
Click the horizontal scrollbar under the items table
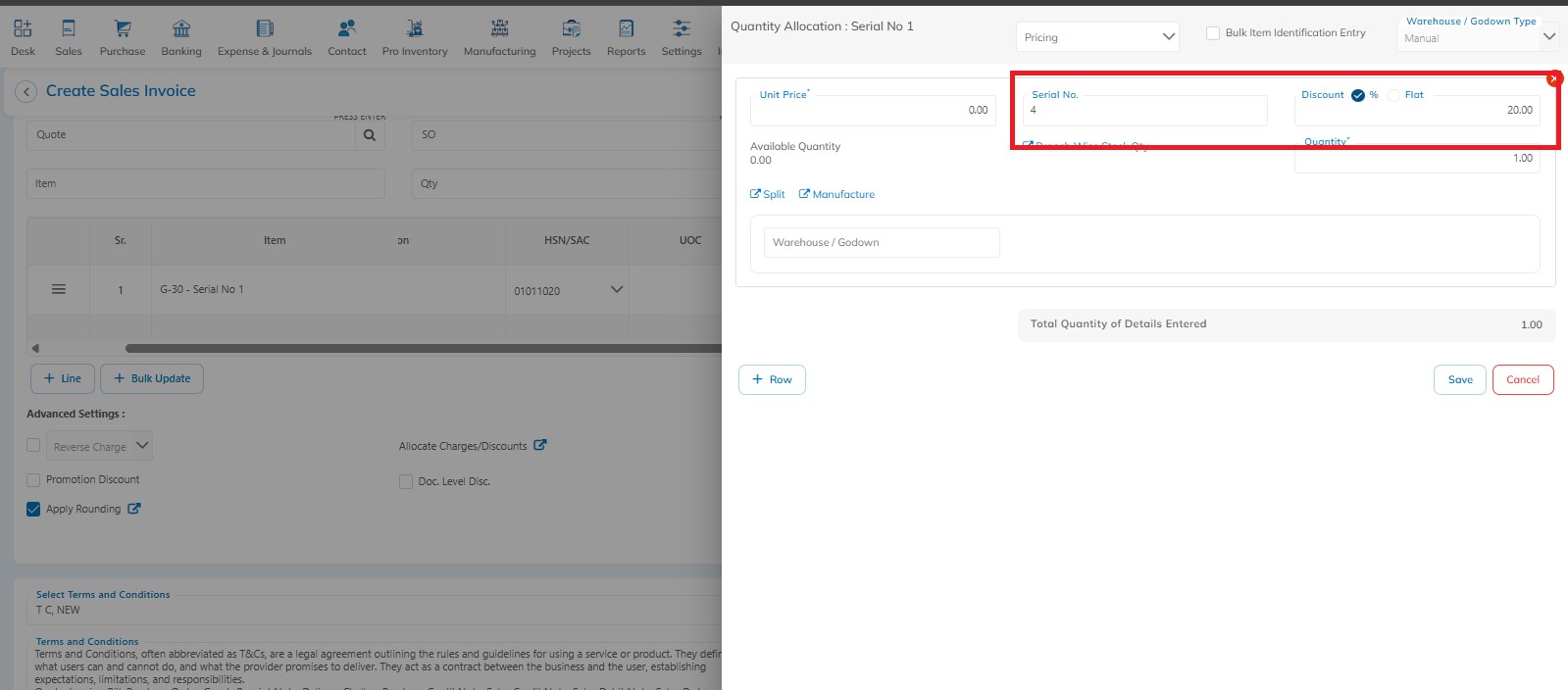(x=422, y=348)
